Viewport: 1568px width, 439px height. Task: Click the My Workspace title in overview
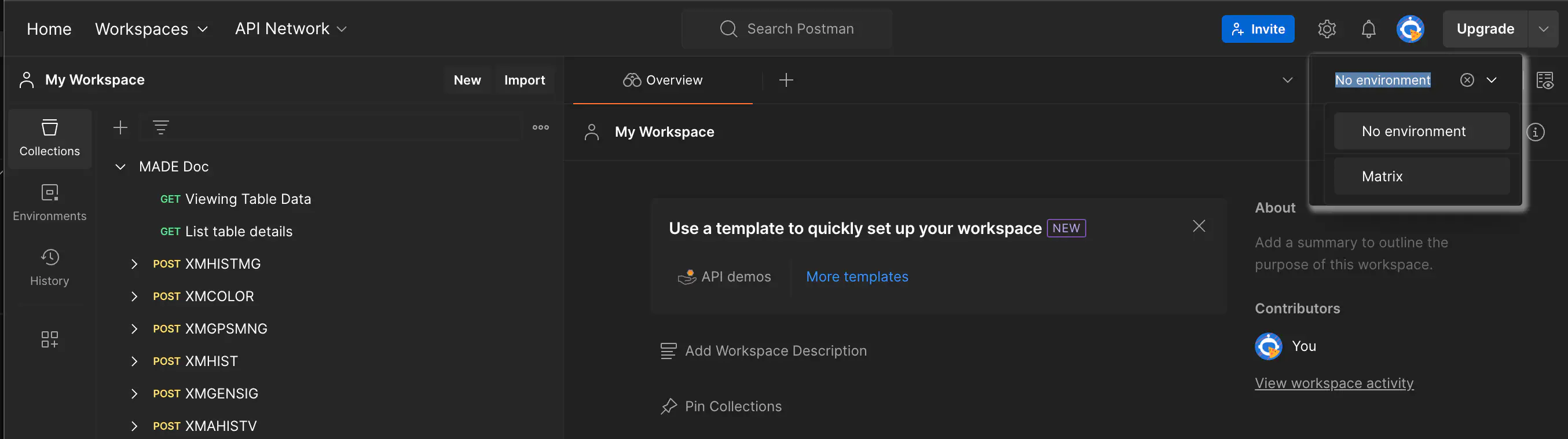point(664,131)
